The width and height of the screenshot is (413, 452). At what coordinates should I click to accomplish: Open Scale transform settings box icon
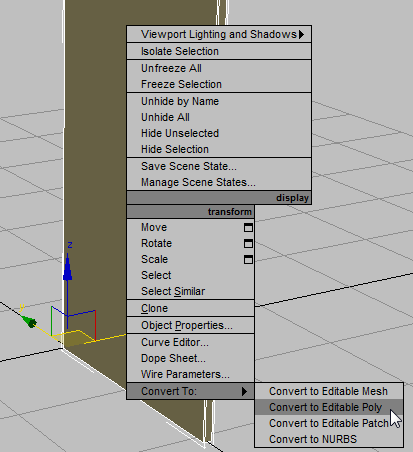248,260
